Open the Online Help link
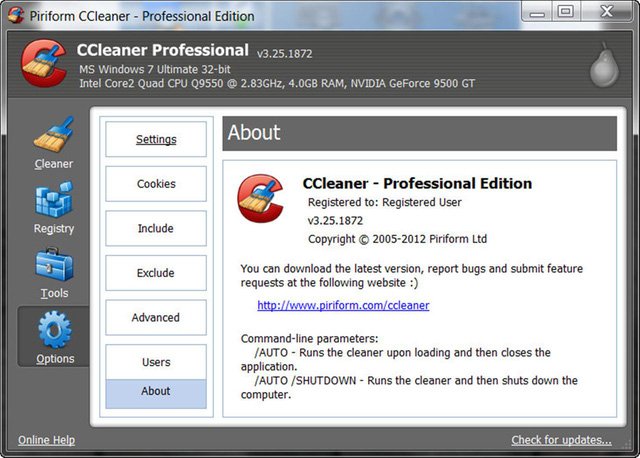 (x=46, y=440)
